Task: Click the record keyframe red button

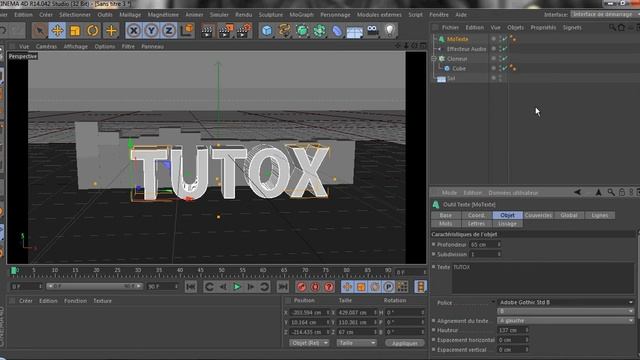Action: [x=302, y=287]
